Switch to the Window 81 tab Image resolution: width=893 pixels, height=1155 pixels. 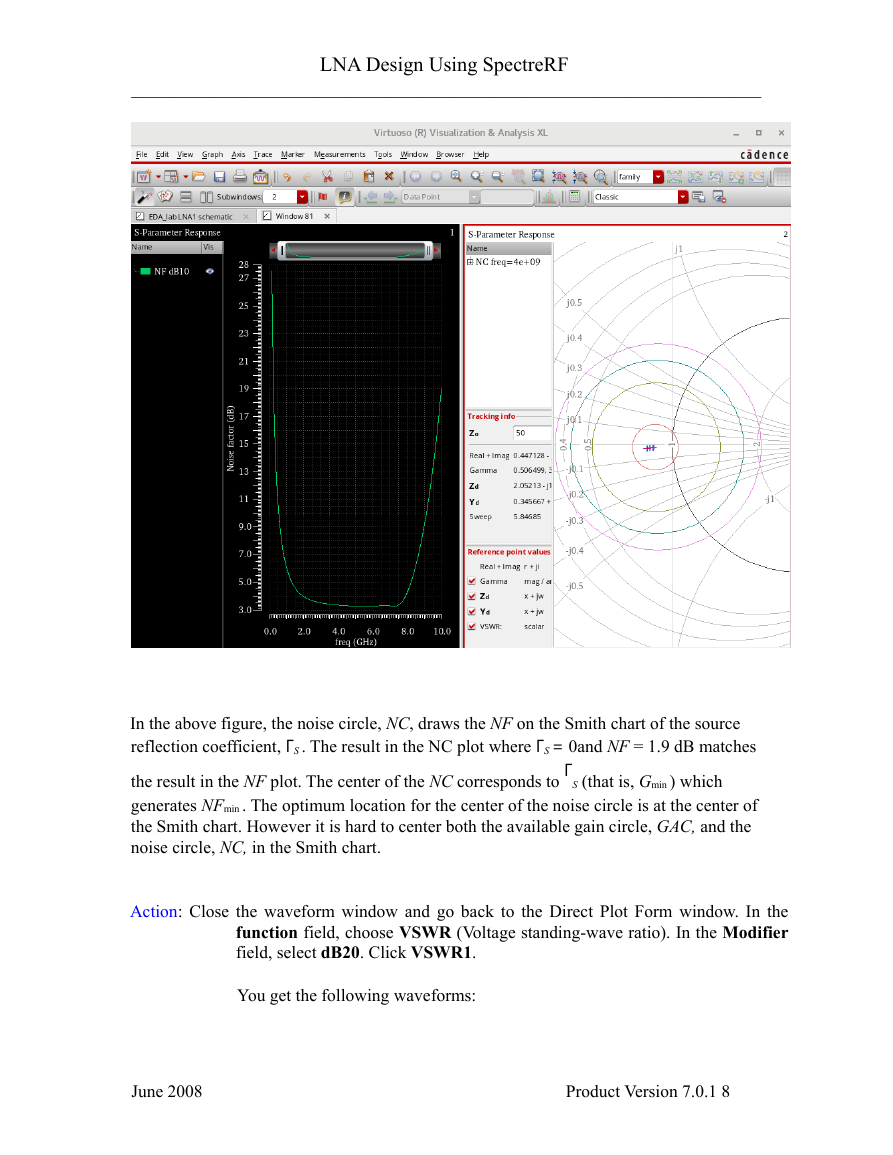click(x=294, y=217)
